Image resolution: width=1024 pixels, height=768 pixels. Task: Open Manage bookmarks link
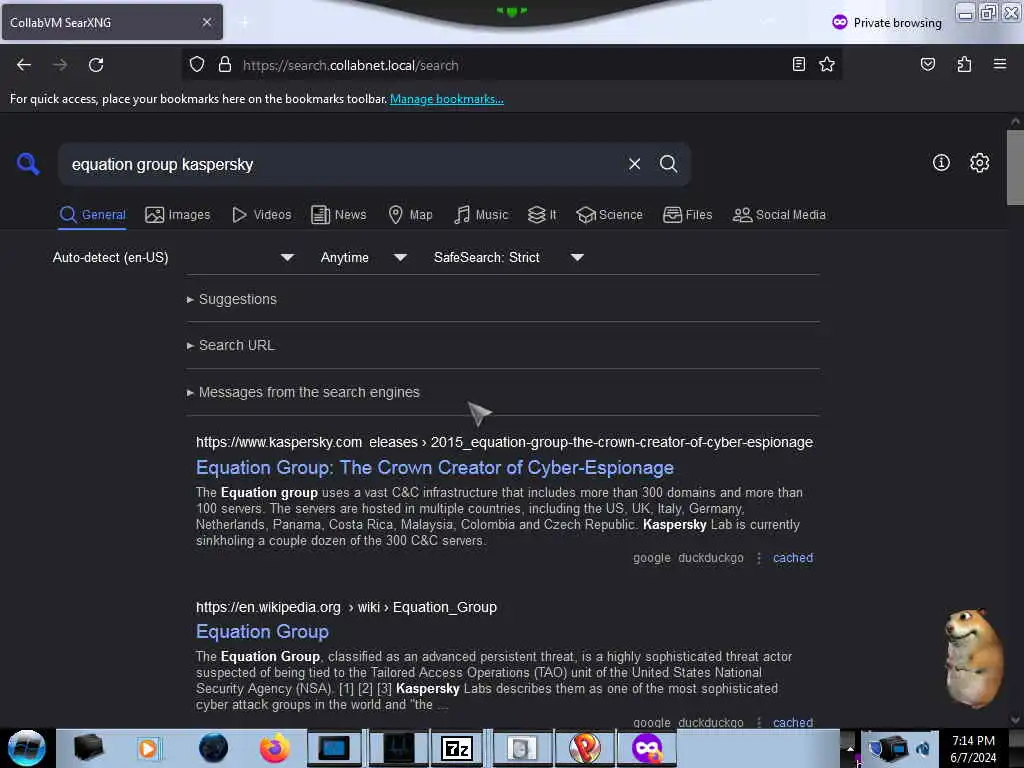click(x=447, y=99)
